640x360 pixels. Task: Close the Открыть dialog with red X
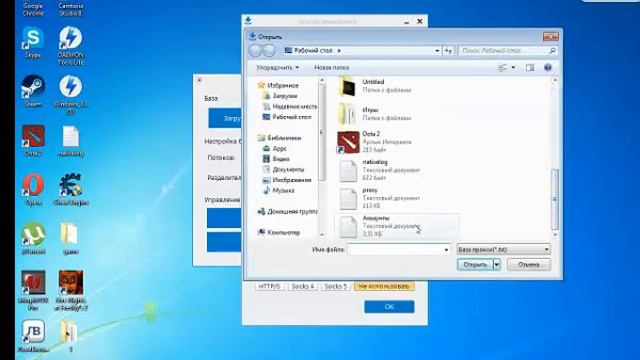(551, 37)
